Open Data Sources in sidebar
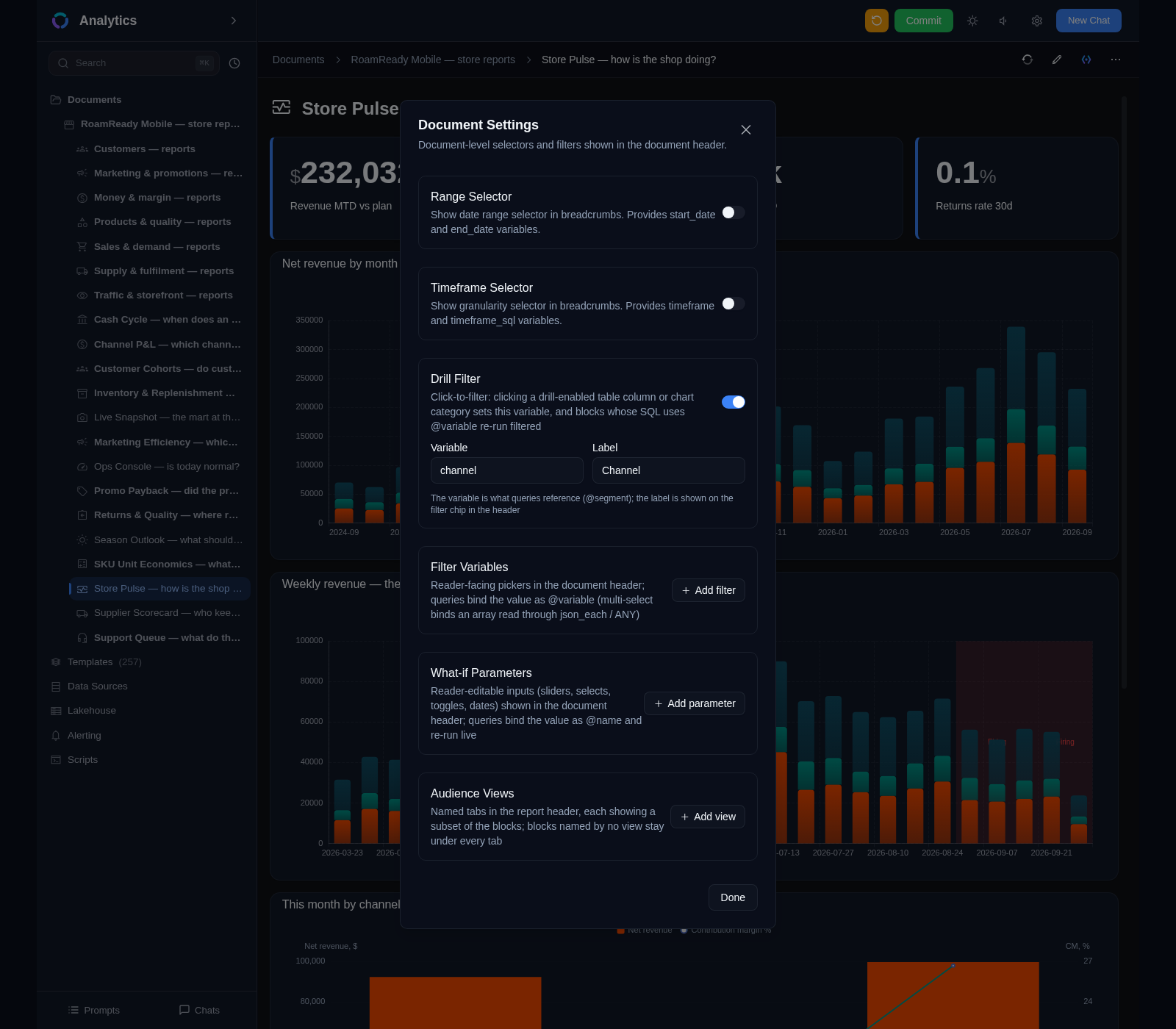This screenshot has height=1029, width=1176. click(98, 686)
